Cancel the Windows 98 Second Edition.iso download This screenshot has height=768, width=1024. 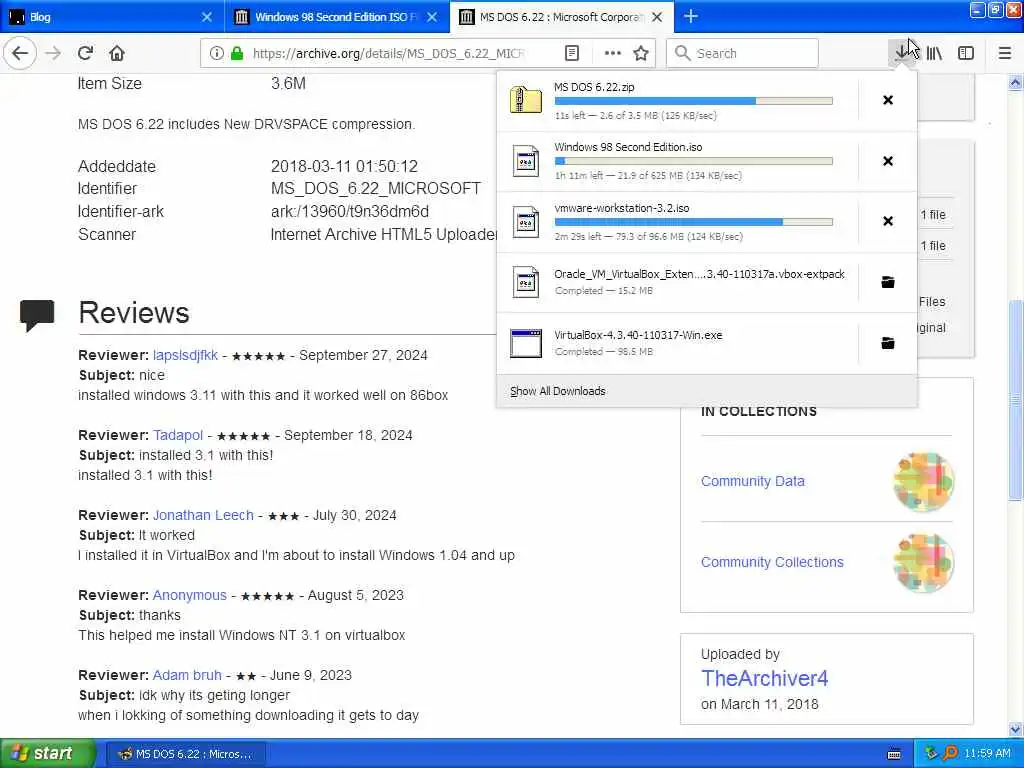pos(888,161)
